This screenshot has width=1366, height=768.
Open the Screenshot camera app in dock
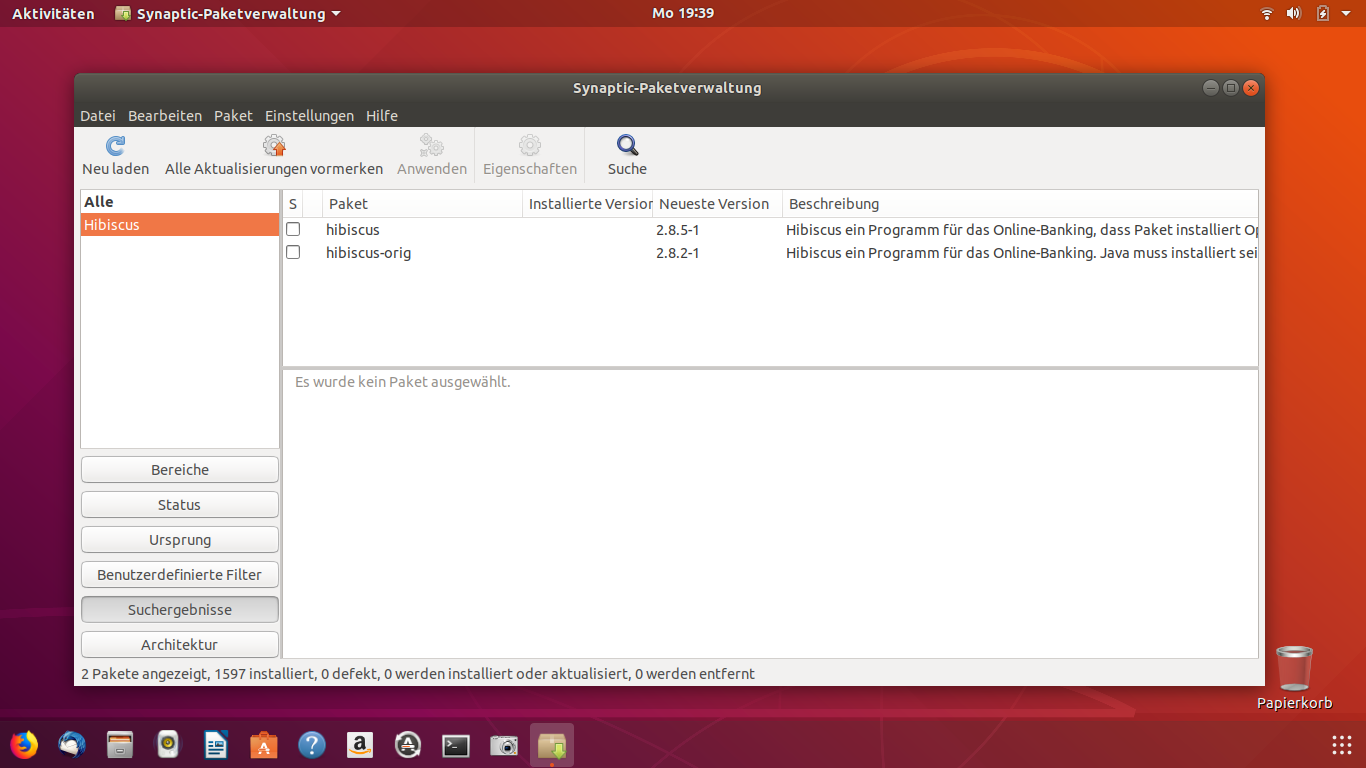(504, 745)
